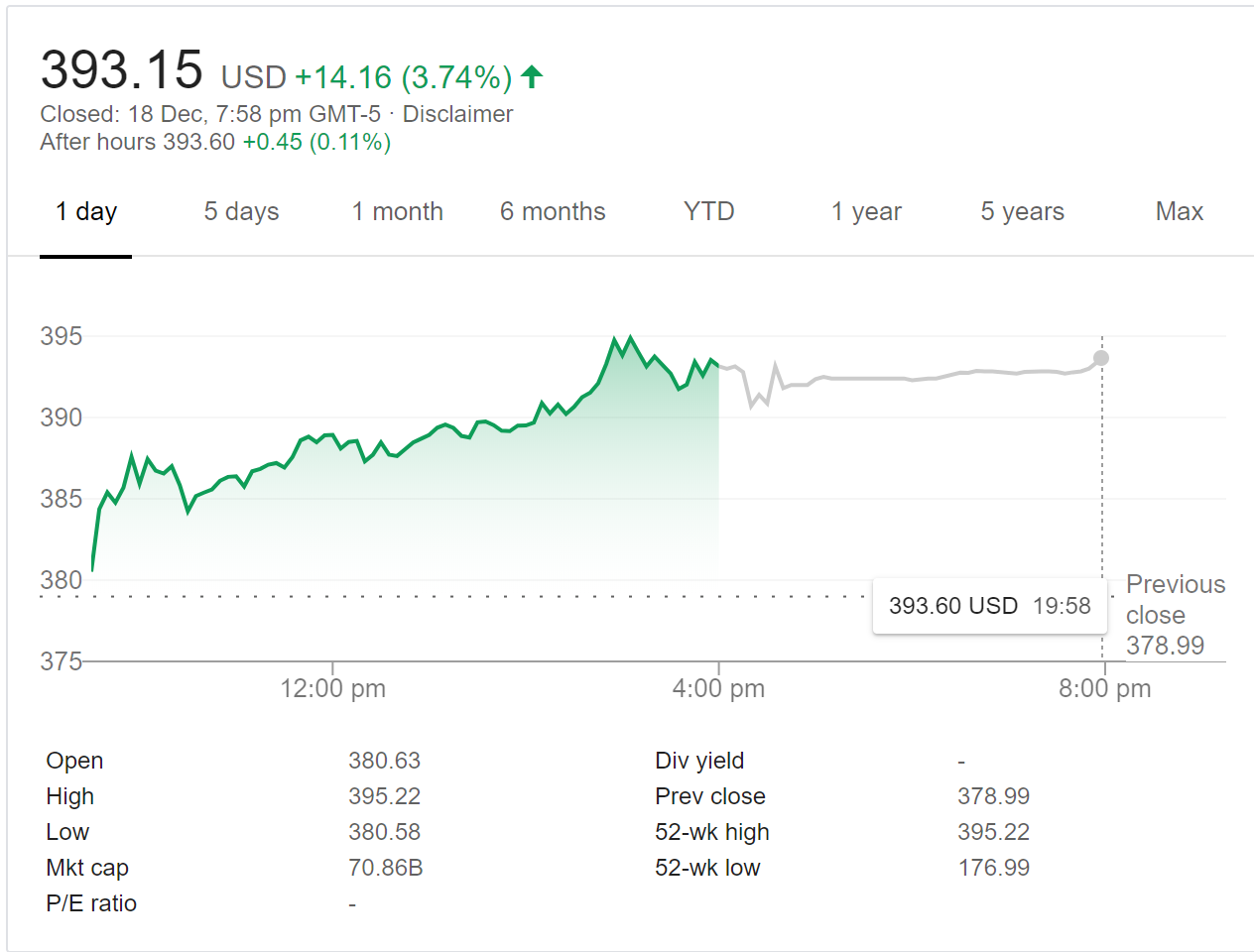This screenshot has height=952, width=1254.
Task: Switch to the 5 days tab
Action: pyautogui.click(x=241, y=211)
